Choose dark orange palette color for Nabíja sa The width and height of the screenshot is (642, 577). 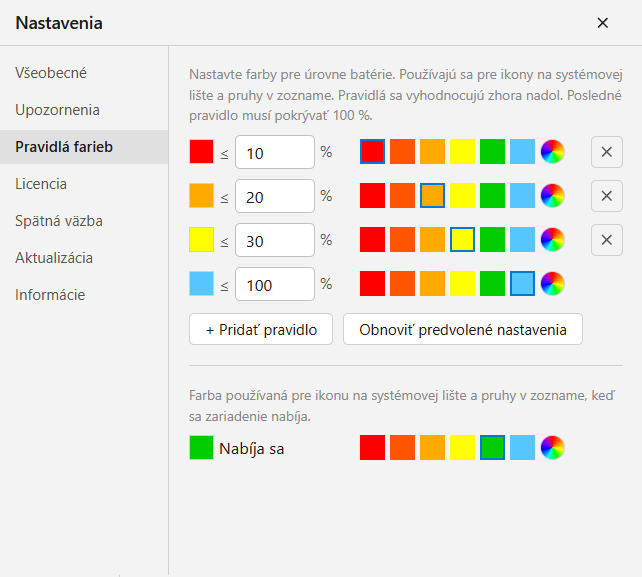[402, 448]
